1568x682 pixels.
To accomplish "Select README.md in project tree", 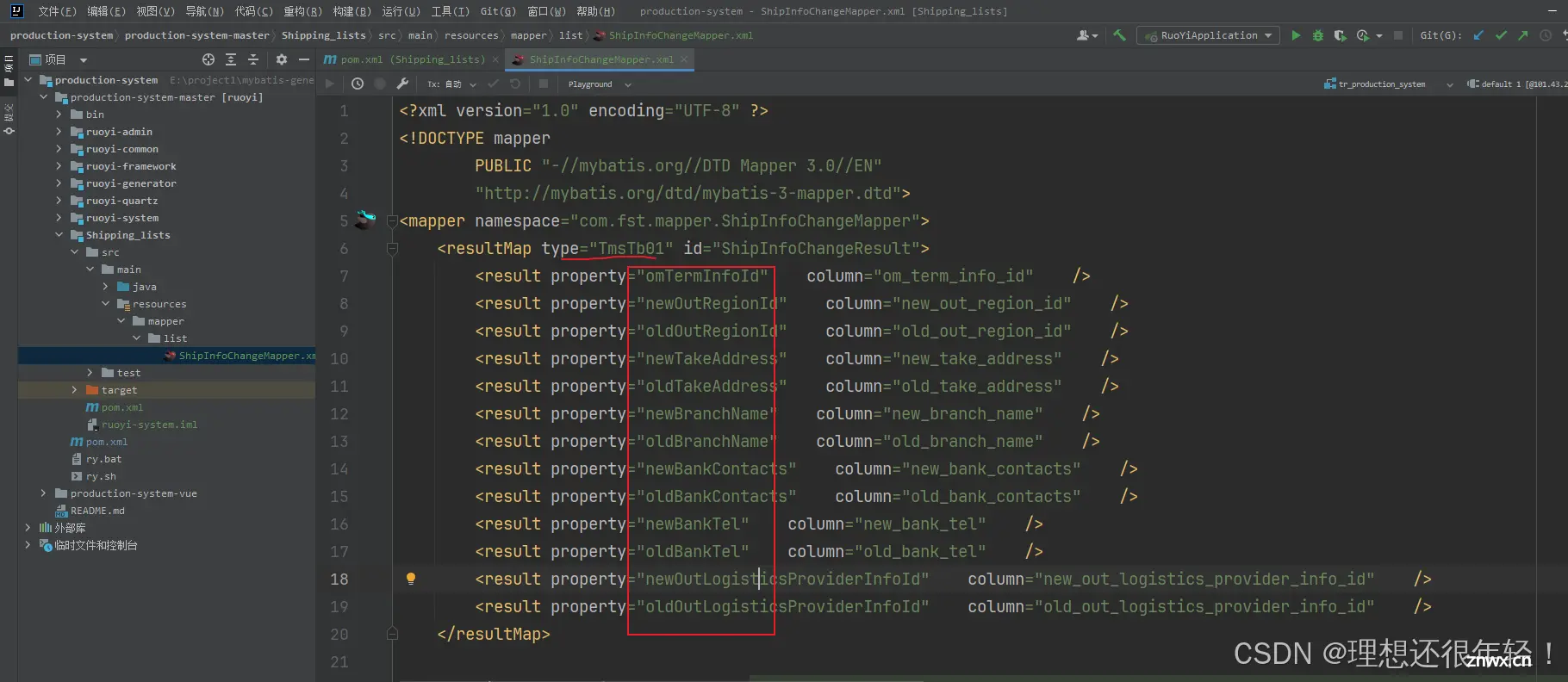I will (97, 511).
